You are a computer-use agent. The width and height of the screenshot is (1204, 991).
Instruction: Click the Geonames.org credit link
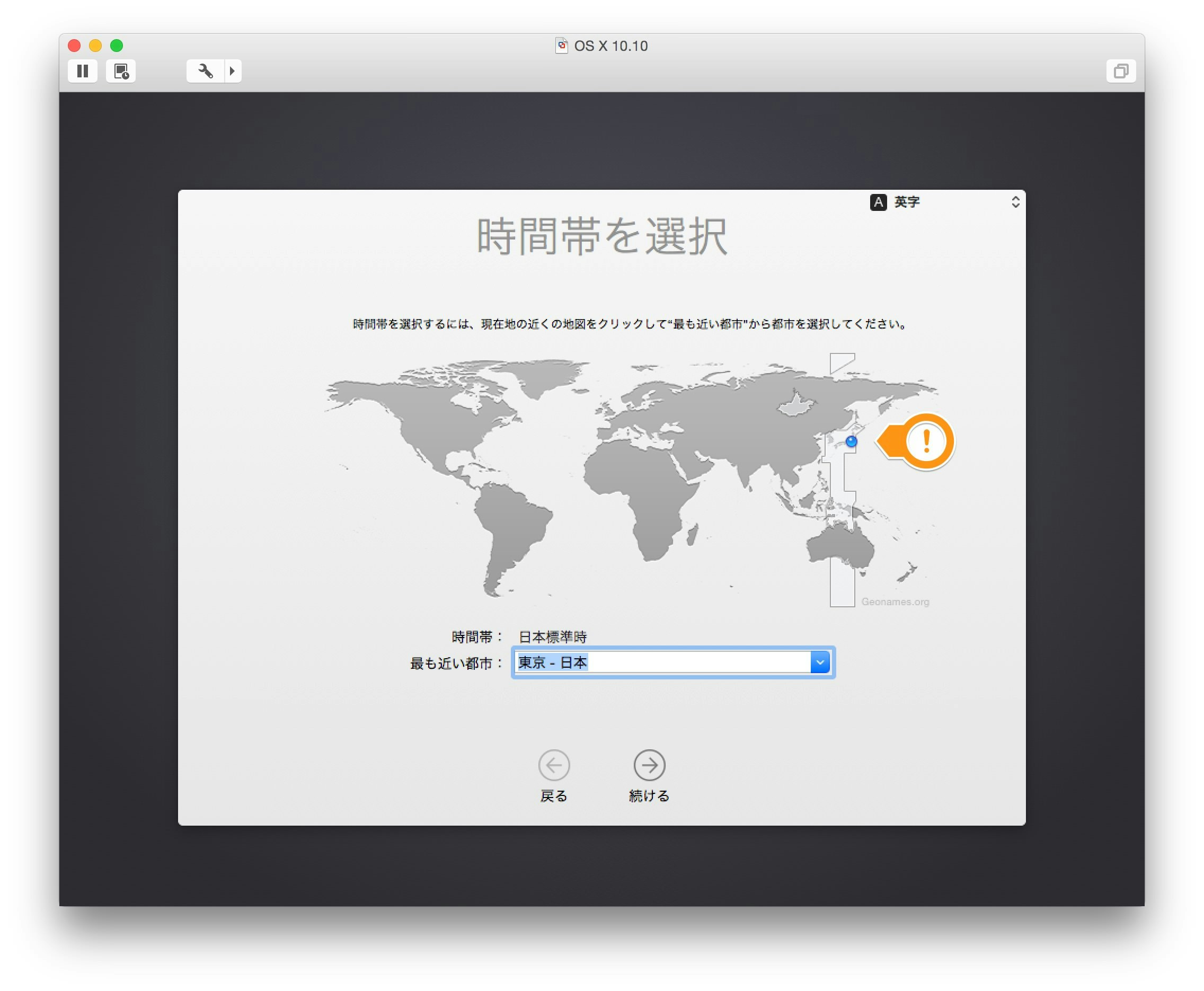(x=895, y=601)
